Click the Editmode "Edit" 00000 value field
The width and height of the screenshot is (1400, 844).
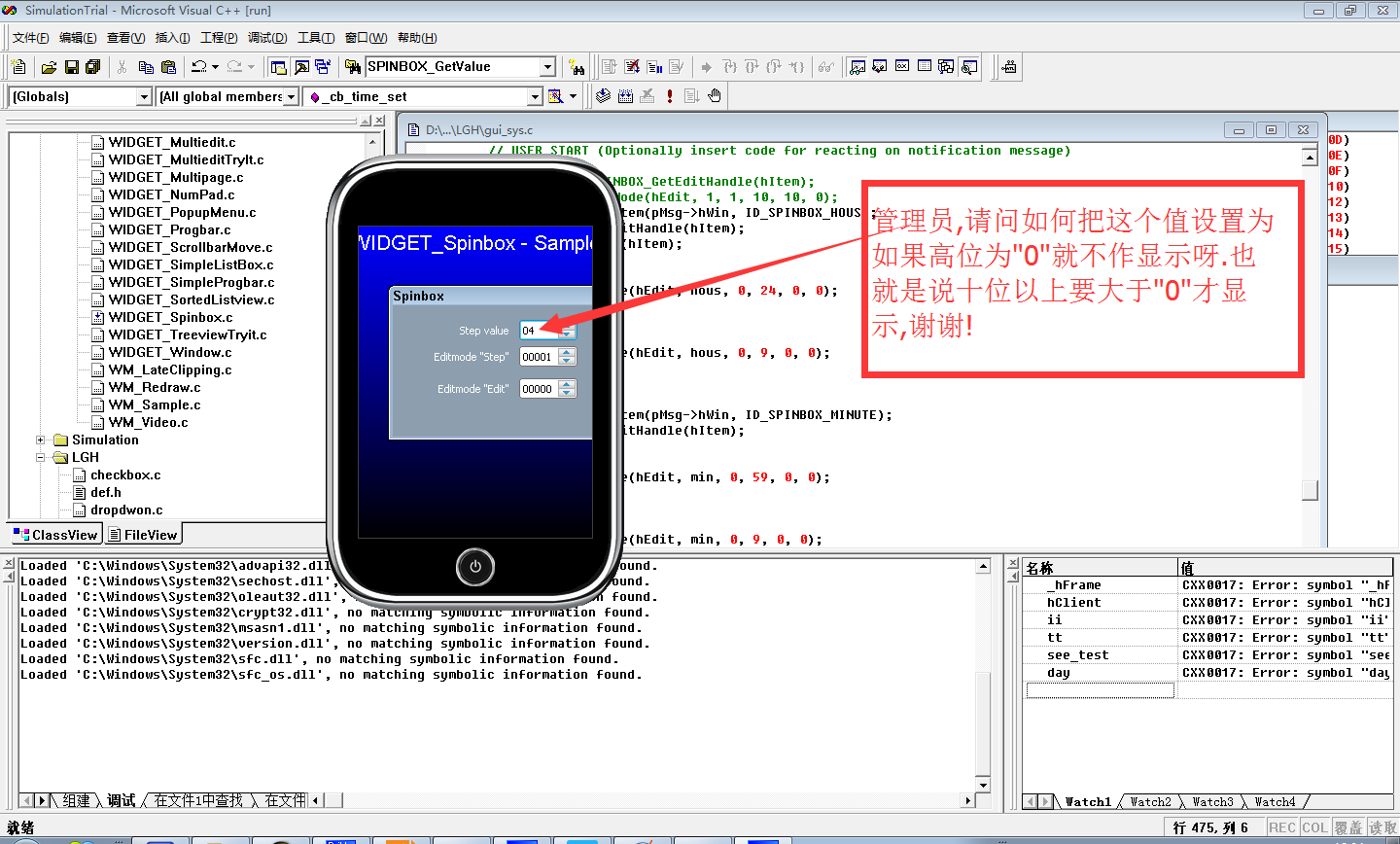[540, 389]
